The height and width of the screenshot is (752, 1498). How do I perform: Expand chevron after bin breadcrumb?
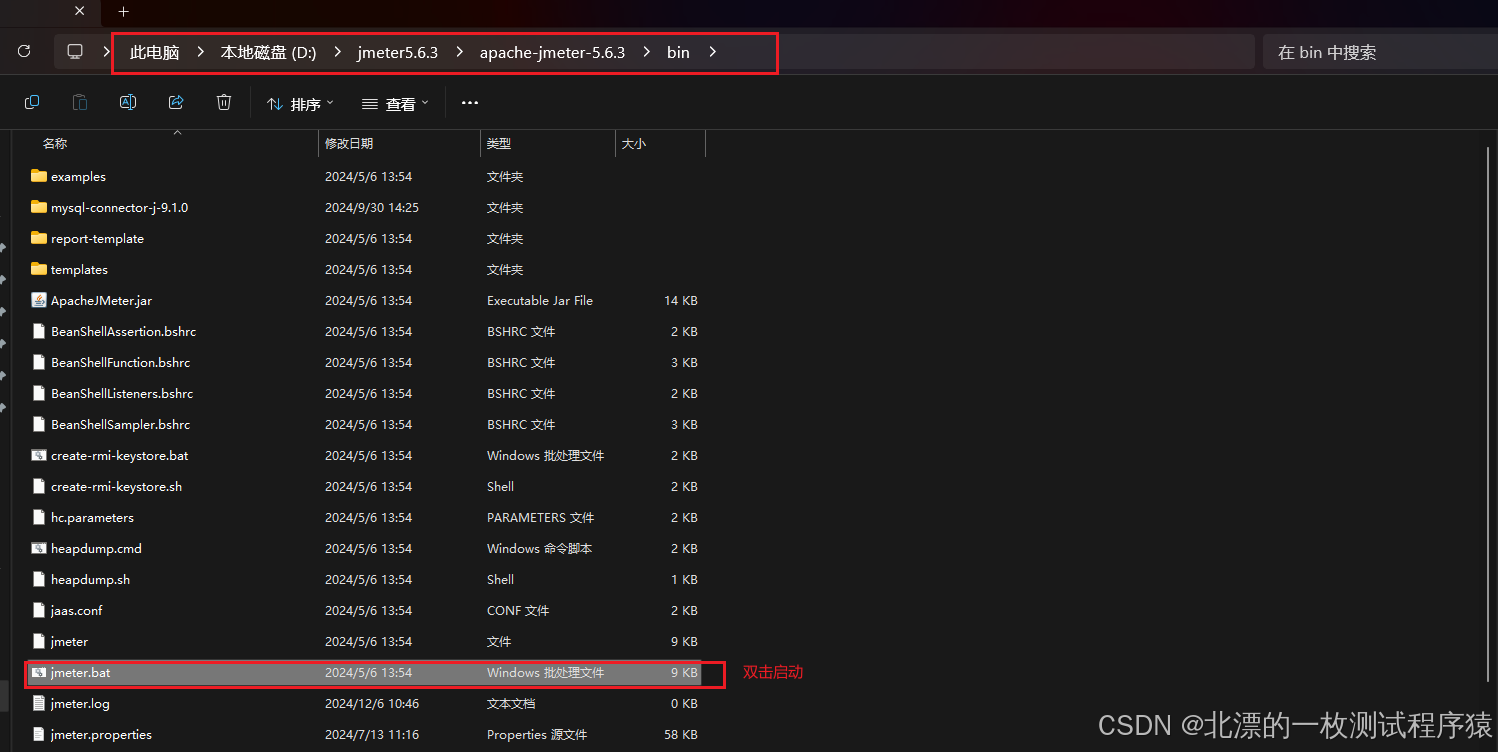712,52
